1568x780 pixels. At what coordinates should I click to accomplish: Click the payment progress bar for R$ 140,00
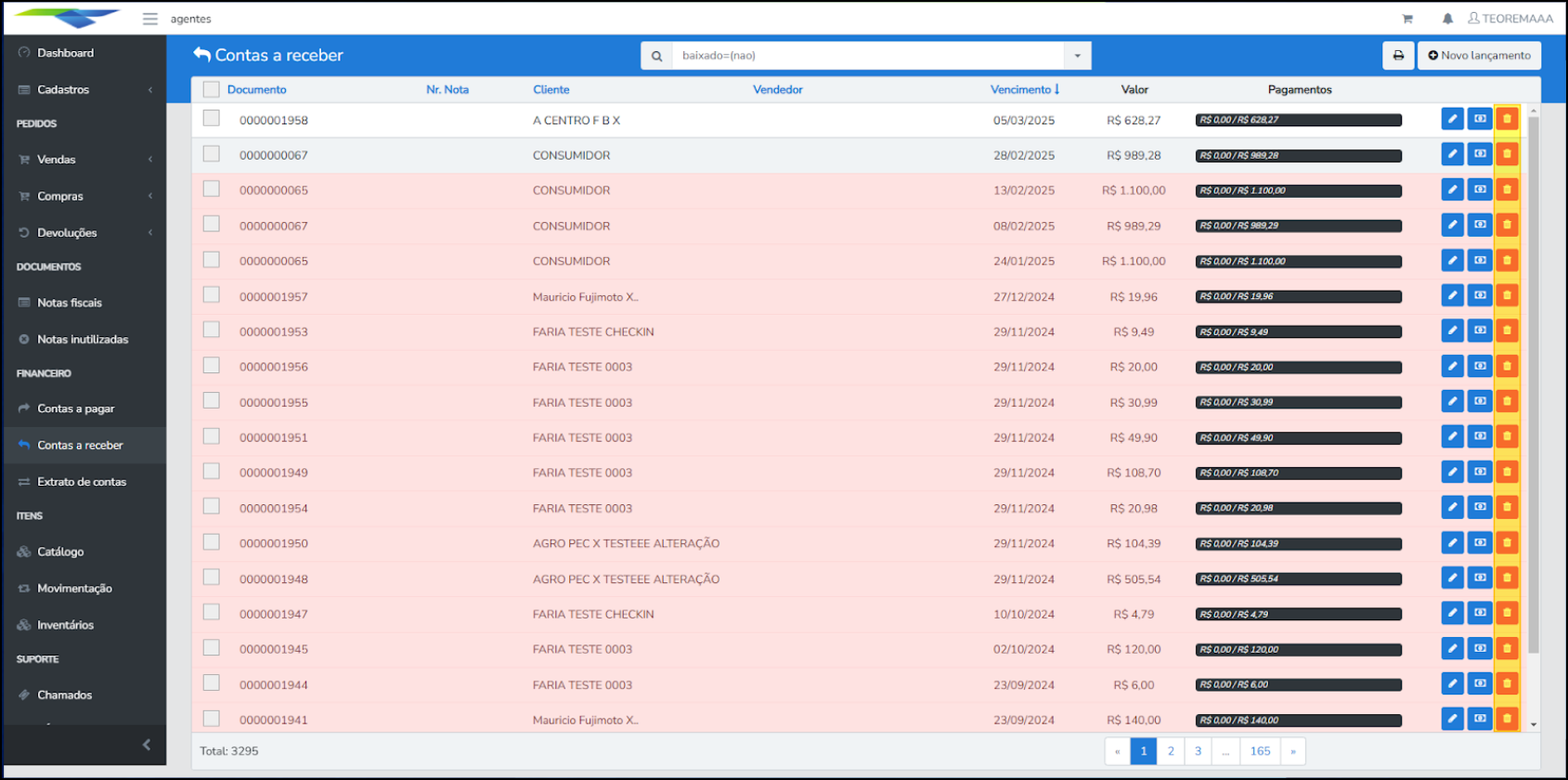[1299, 720]
